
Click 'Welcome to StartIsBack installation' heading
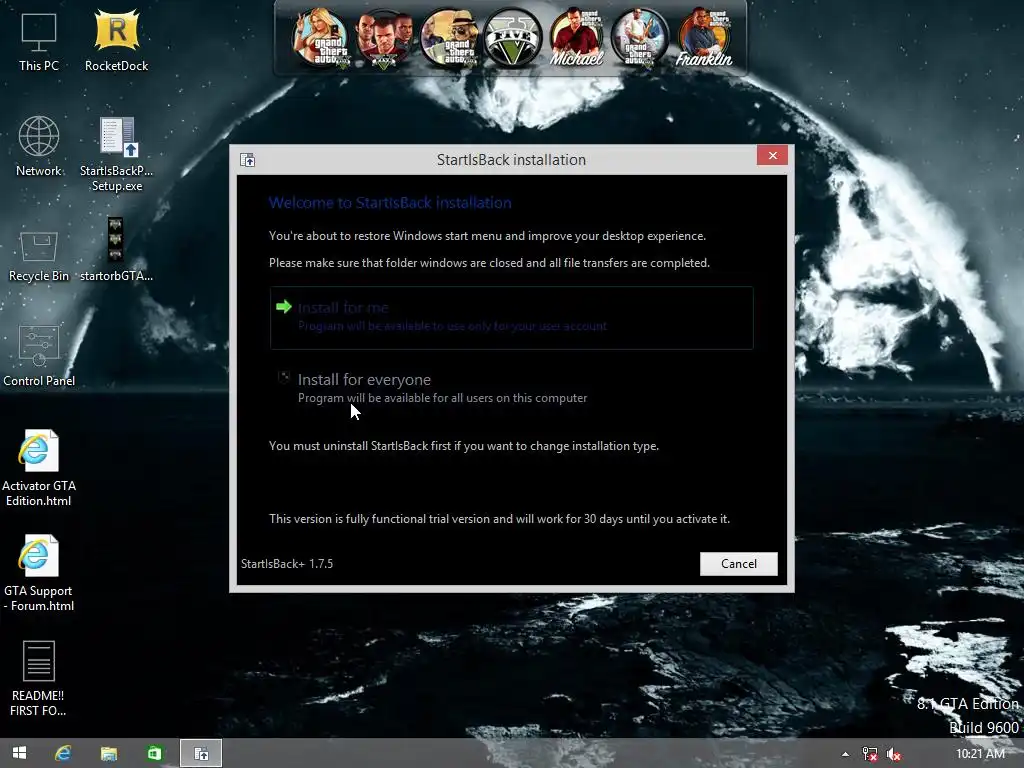coord(390,202)
